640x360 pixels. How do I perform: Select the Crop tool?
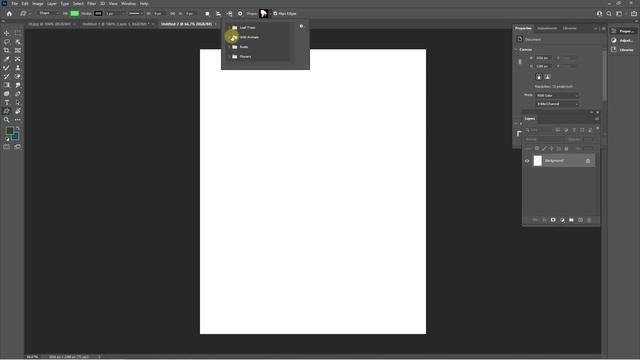pyautogui.click(x=7, y=50)
